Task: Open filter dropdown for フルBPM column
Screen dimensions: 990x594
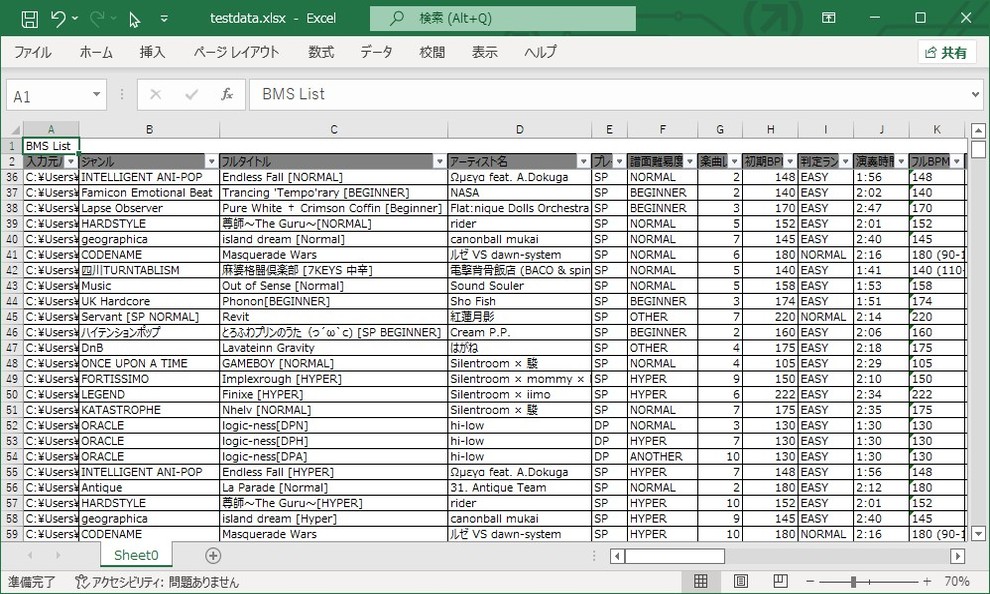Action: pyautogui.click(x=957, y=162)
